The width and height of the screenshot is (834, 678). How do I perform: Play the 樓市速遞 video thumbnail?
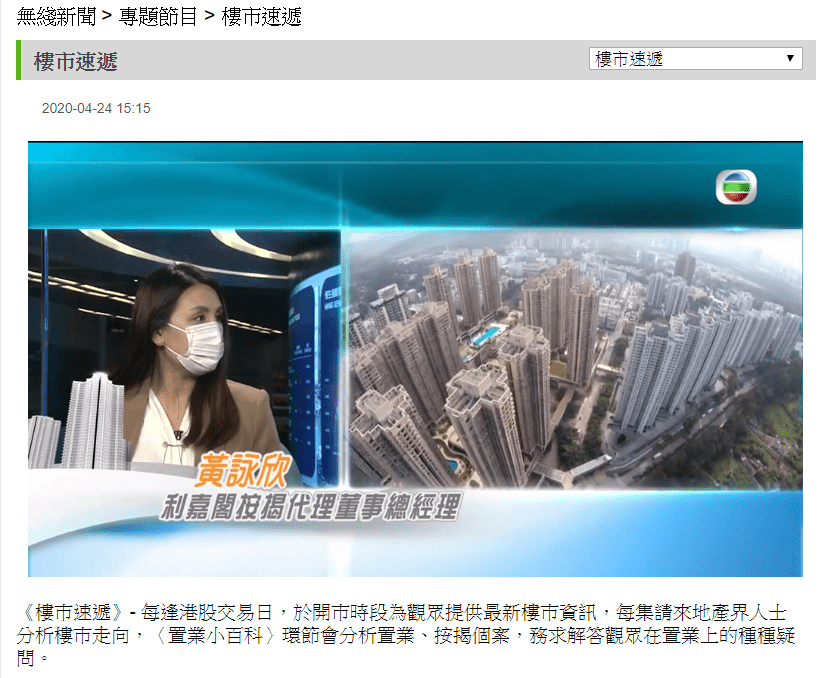pyautogui.click(x=415, y=359)
